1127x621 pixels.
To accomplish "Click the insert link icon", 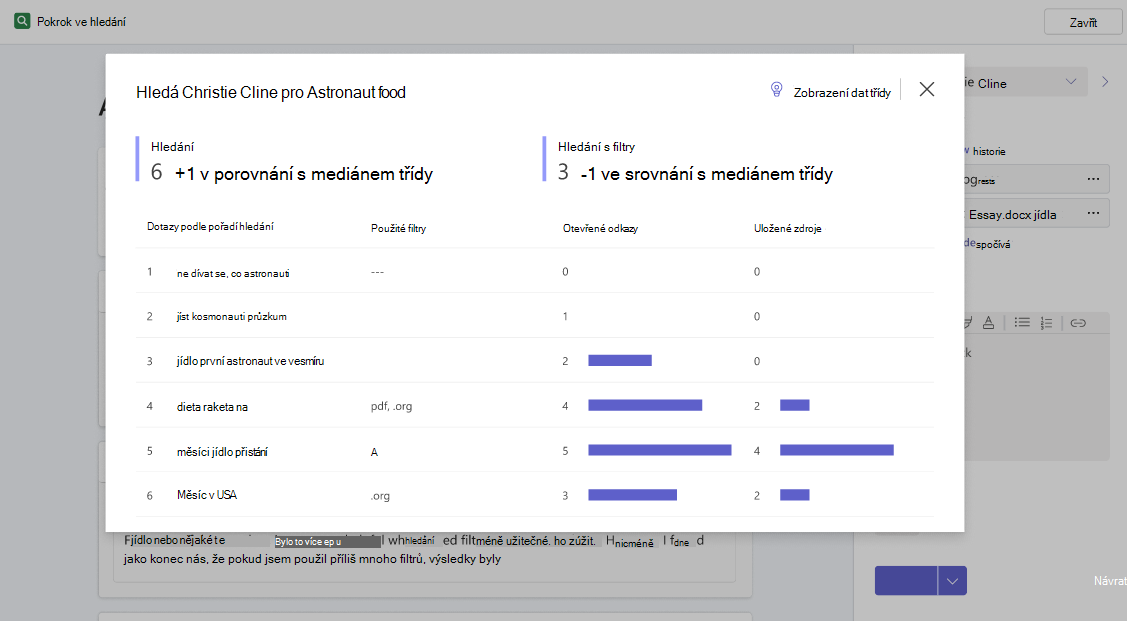I will click(x=1077, y=323).
